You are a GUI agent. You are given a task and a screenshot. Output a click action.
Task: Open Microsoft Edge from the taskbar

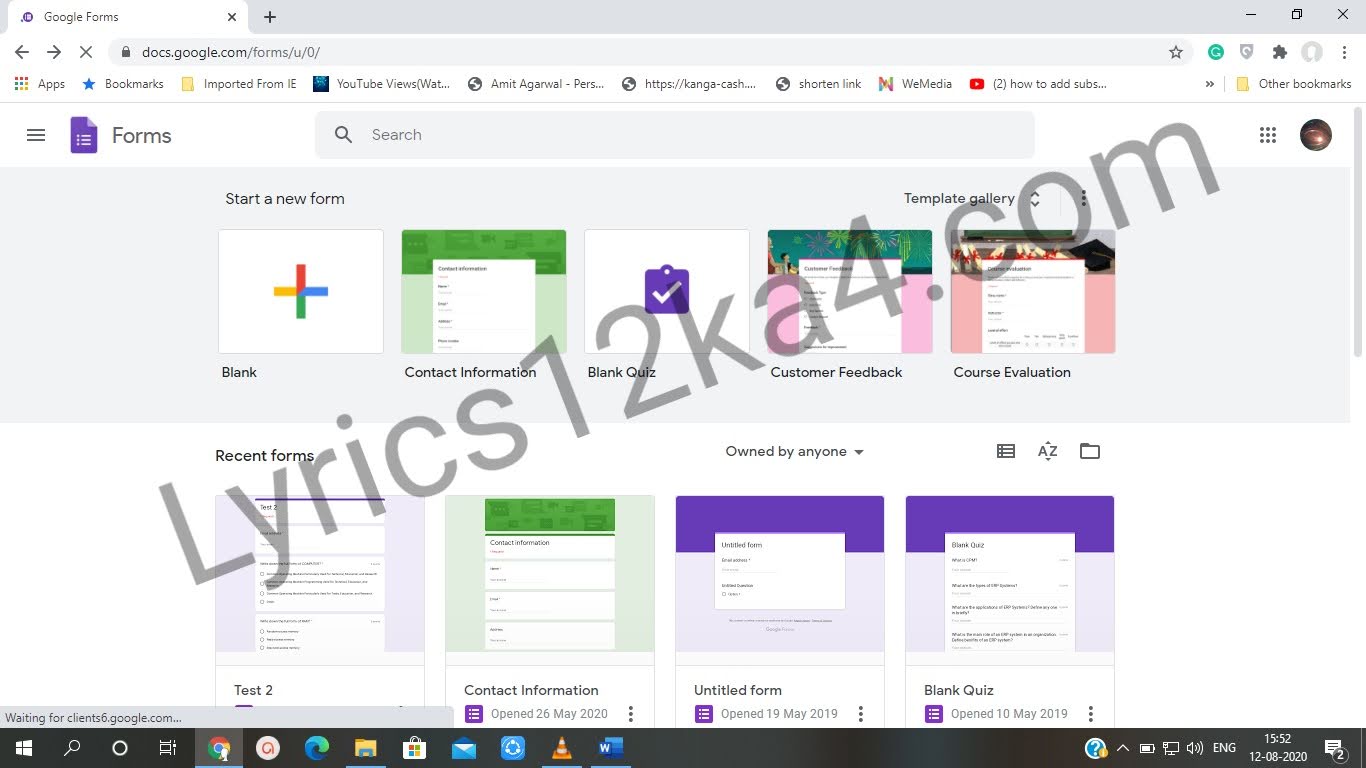pos(316,748)
